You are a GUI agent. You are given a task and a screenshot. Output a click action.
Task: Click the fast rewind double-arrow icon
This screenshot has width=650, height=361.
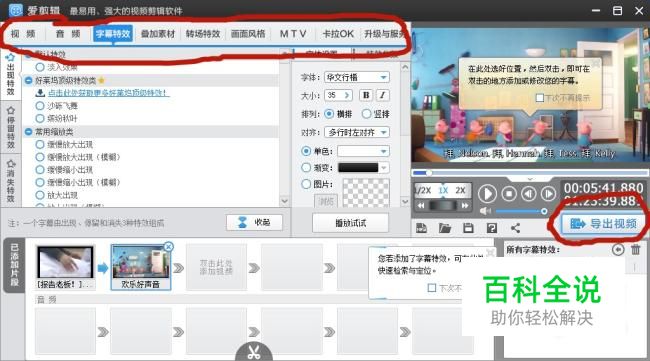click(421, 205)
